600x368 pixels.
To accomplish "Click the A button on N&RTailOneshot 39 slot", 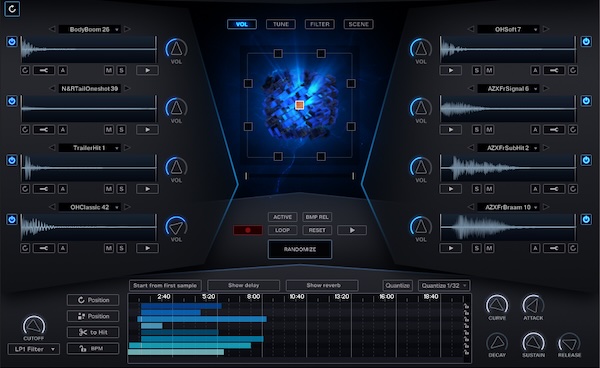I will click(63, 130).
